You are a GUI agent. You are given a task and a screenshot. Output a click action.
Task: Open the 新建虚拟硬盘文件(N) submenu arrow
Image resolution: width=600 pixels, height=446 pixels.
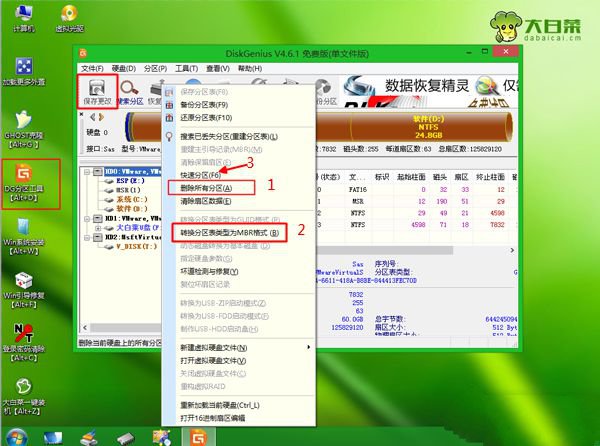tap(308, 347)
